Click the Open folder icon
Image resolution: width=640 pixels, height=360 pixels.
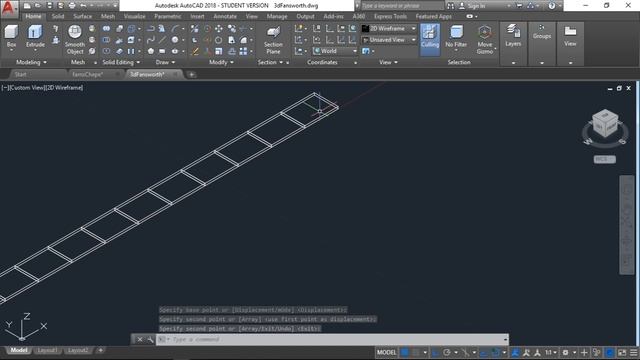[x=38, y=6]
